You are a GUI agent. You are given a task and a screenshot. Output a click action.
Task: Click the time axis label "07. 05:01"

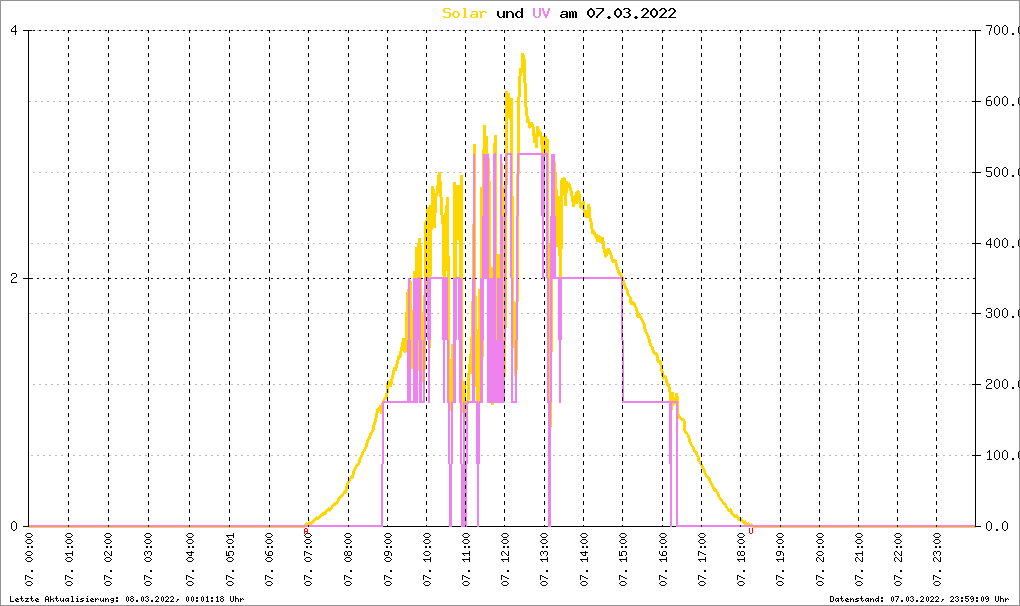[230, 559]
